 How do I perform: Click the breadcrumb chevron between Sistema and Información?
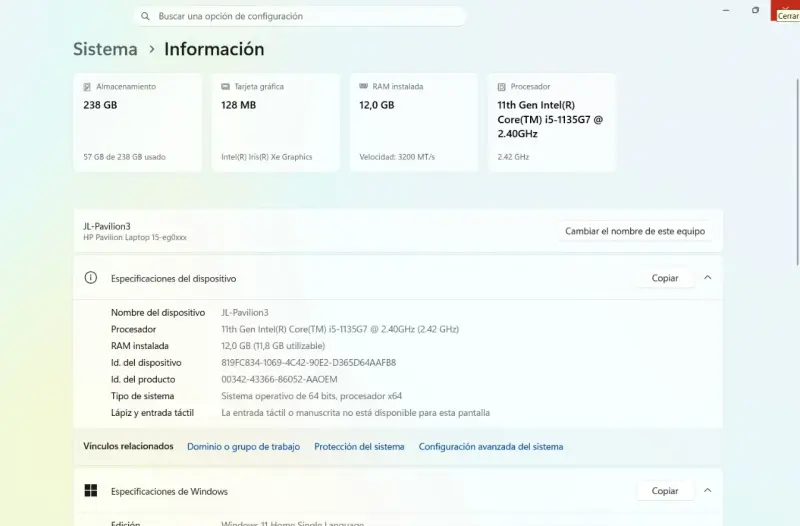pos(152,49)
